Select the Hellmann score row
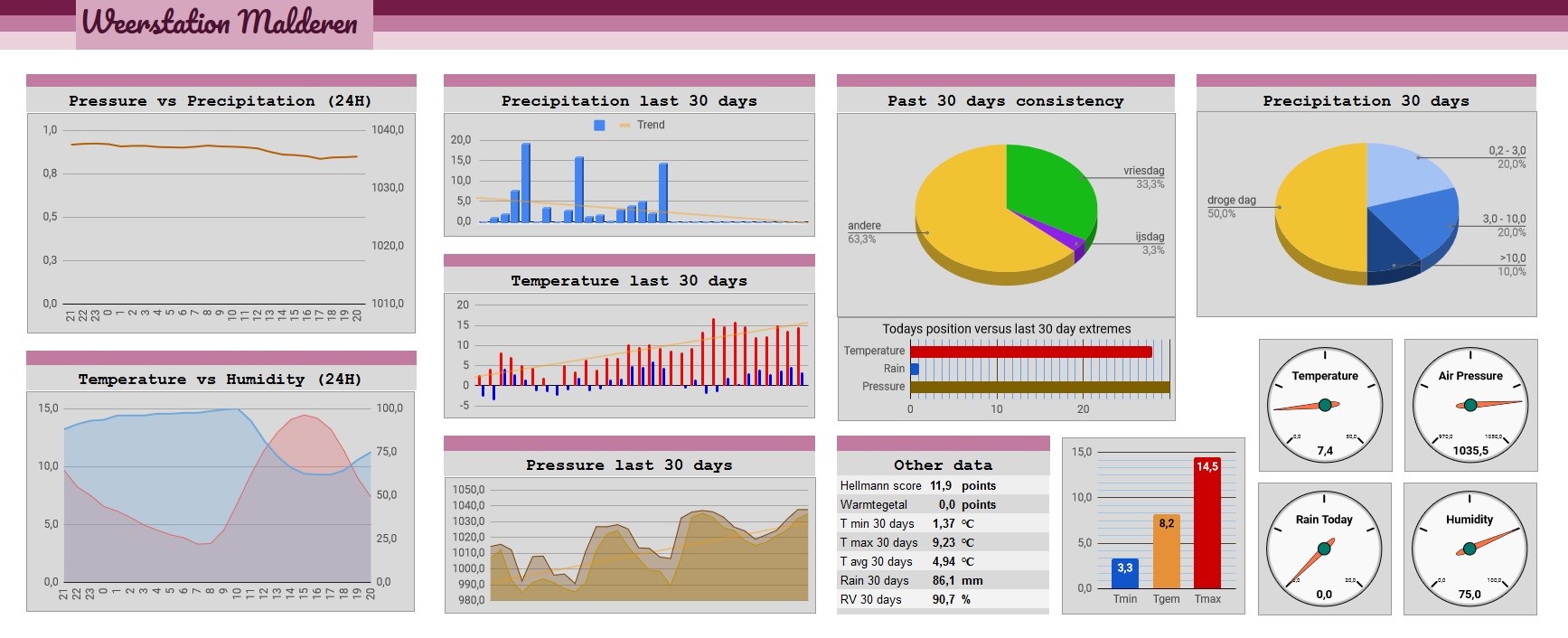This screenshot has height=638, width=1568. pos(943,485)
